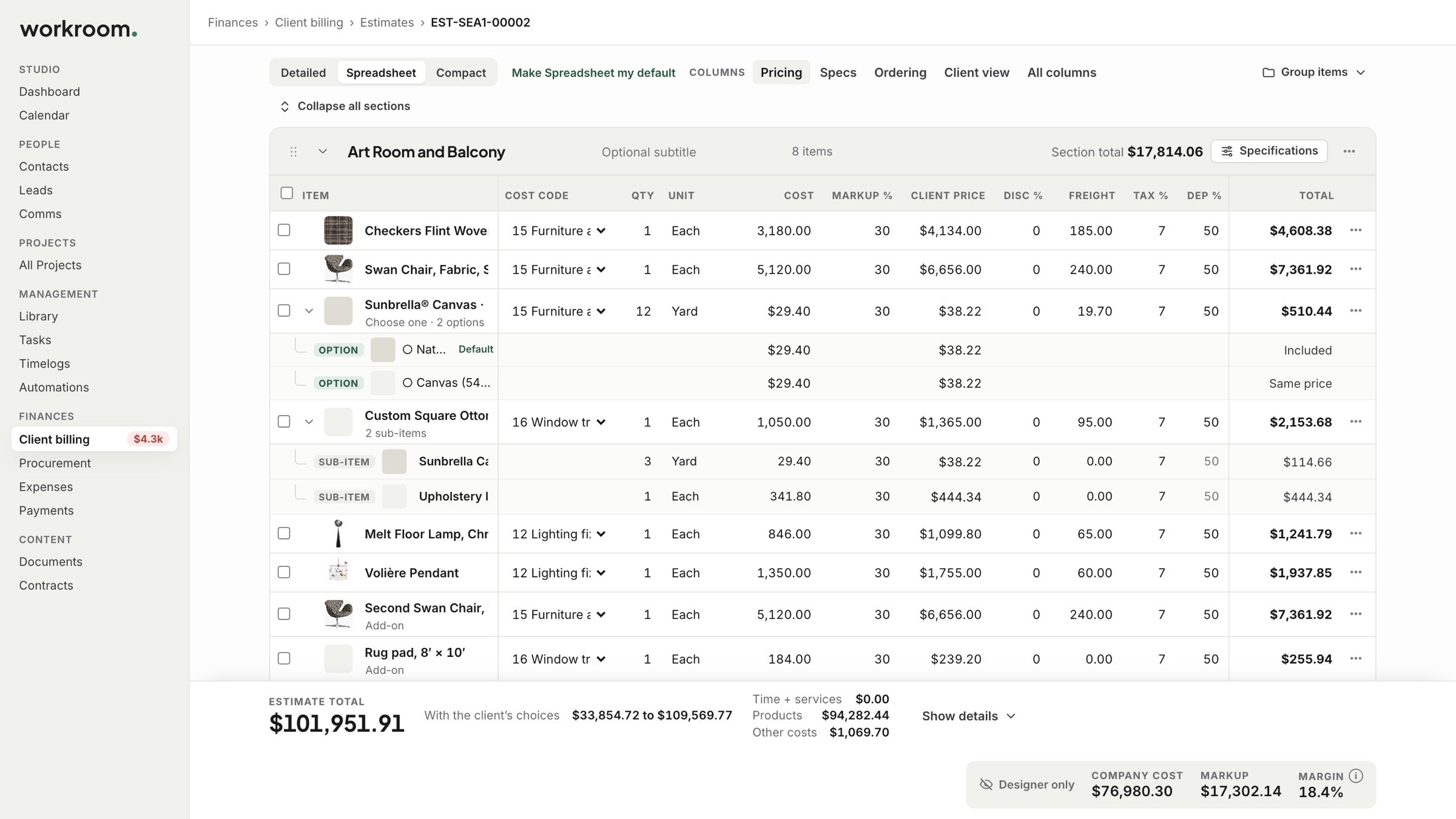Click the Sunbrella sub-item fabric swatch

tap(394, 462)
